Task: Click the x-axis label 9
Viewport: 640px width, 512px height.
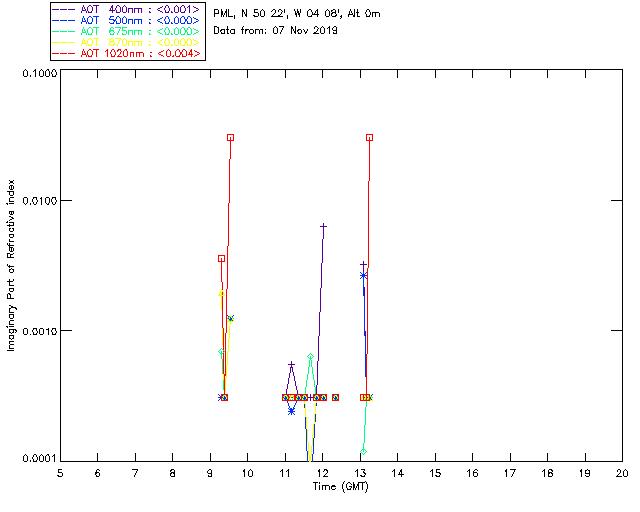Action: [210, 473]
